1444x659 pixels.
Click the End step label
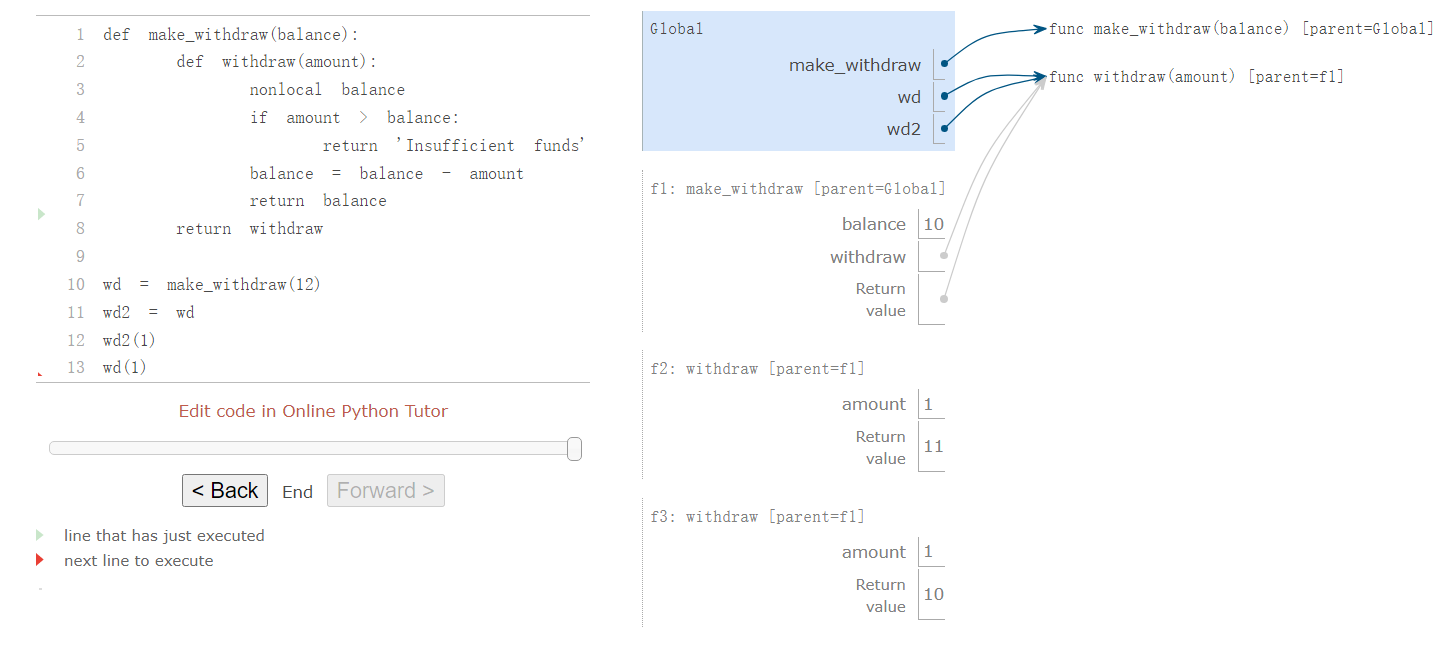[x=297, y=492]
